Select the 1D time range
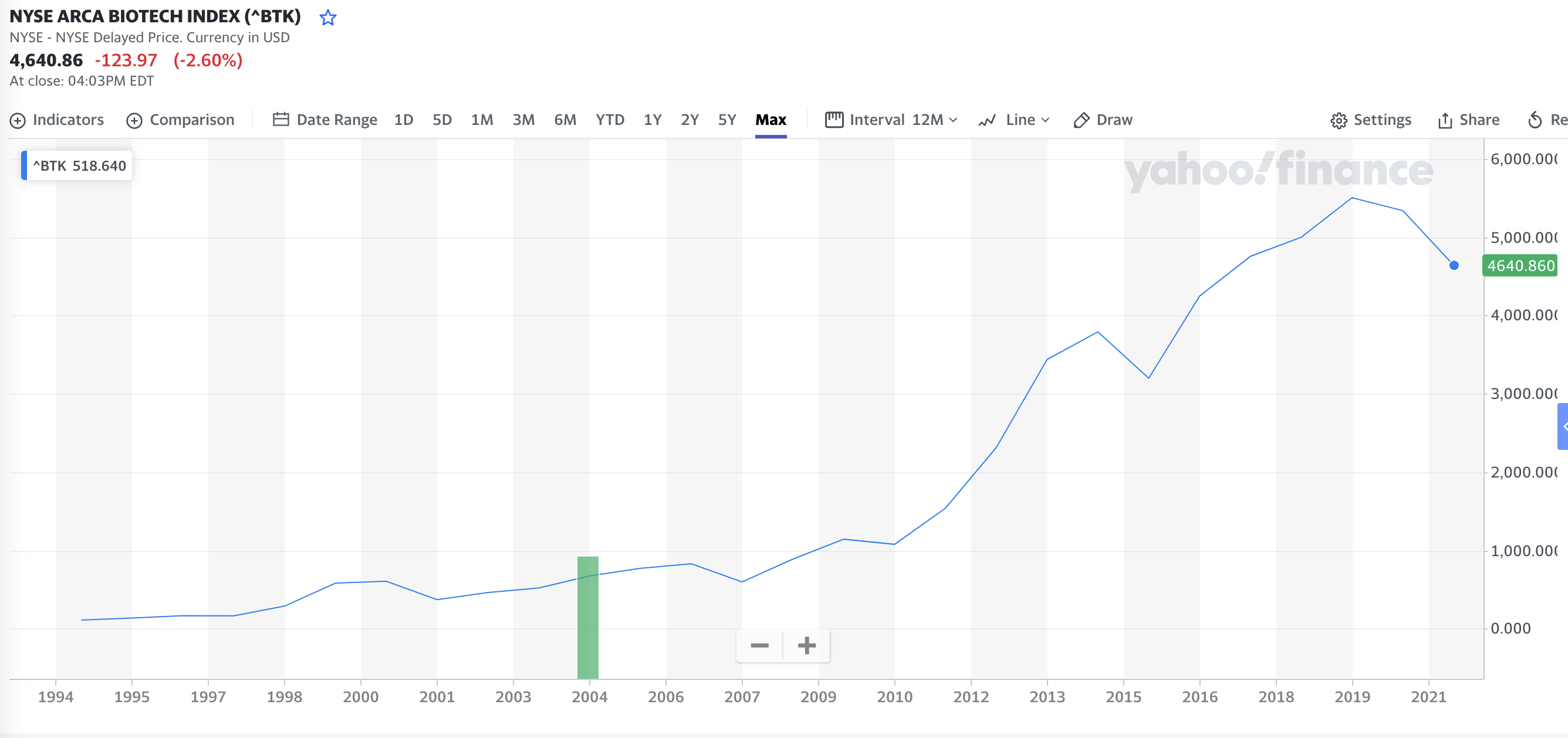This screenshot has width=1568, height=738. 403,120
